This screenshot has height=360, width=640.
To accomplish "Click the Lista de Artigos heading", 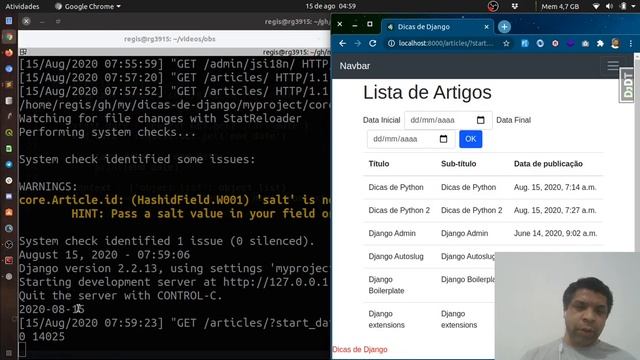I will point(427,92).
